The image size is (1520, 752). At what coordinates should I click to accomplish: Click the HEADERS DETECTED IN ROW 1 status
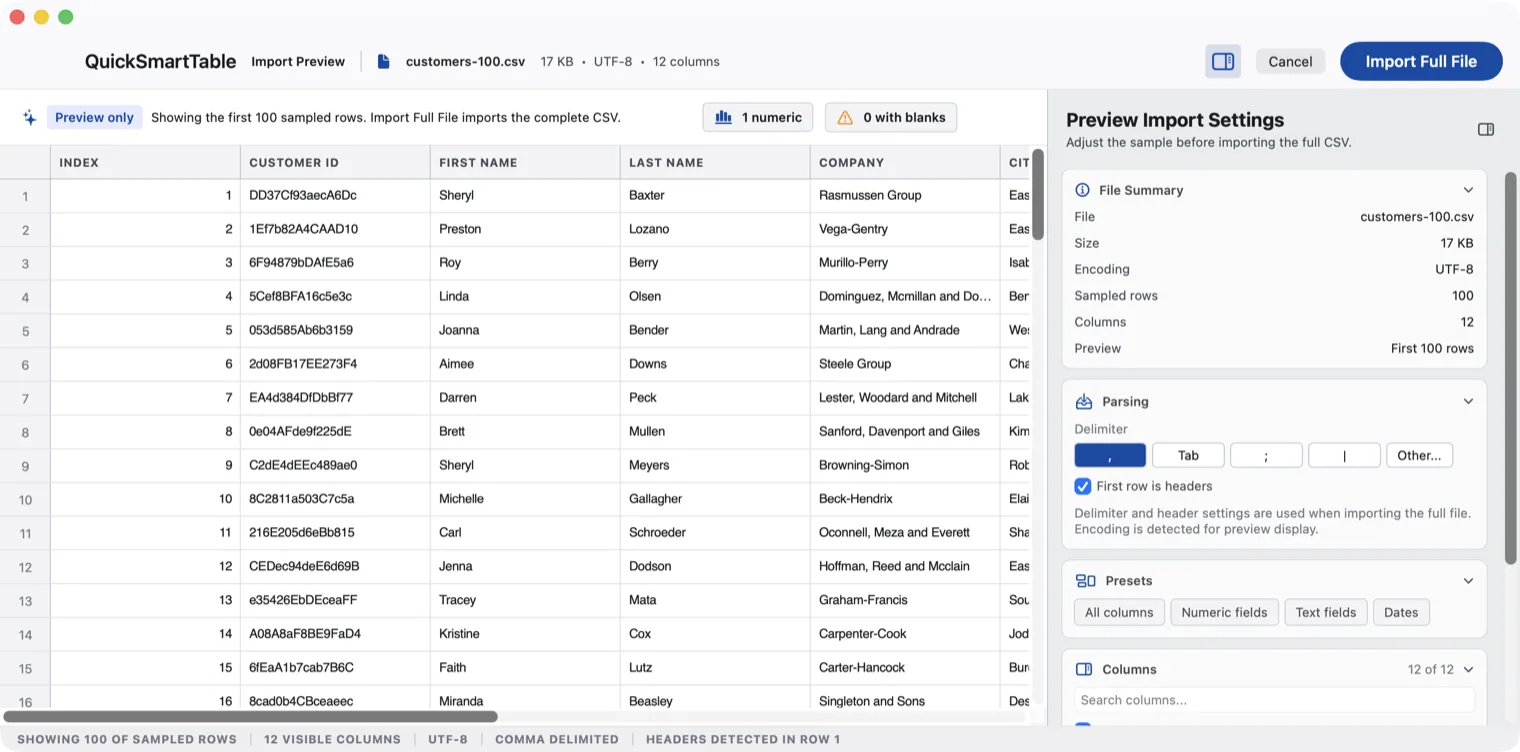click(x=743, y=739)
